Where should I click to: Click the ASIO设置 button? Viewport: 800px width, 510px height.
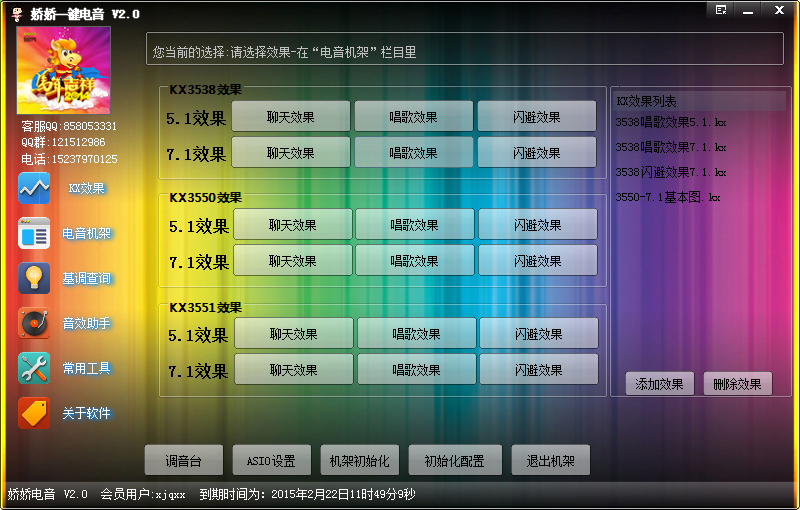pos(270,461)
